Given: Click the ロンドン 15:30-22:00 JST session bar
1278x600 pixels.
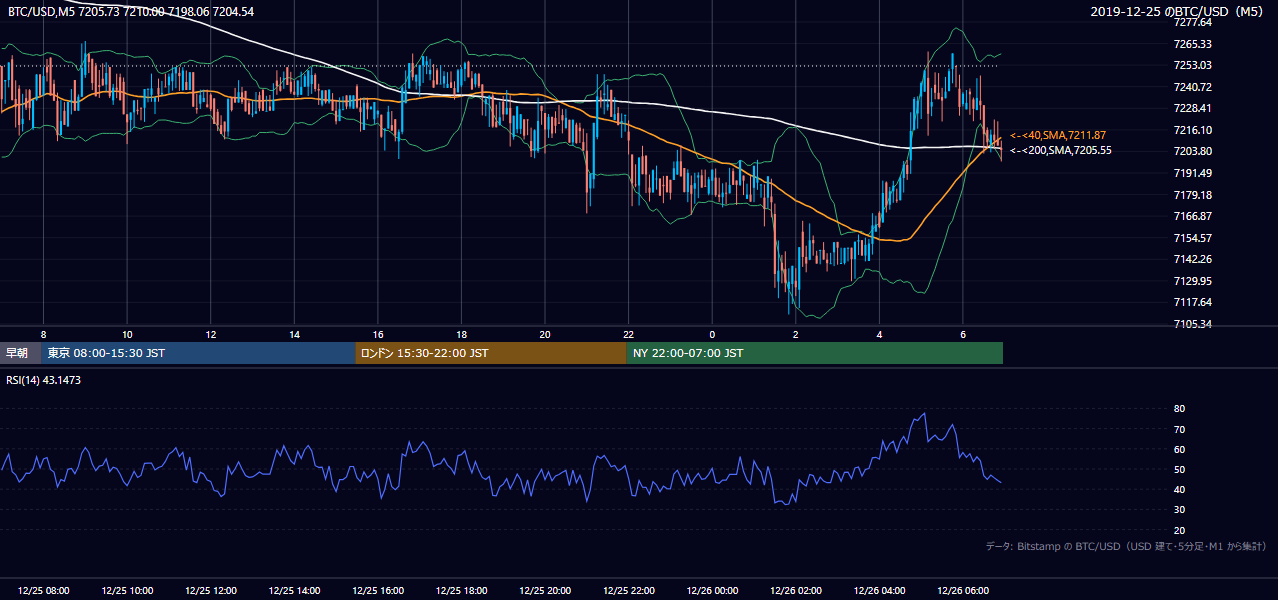Looking at the screenshot, I should pyautogui.click(x=491, y=353).
